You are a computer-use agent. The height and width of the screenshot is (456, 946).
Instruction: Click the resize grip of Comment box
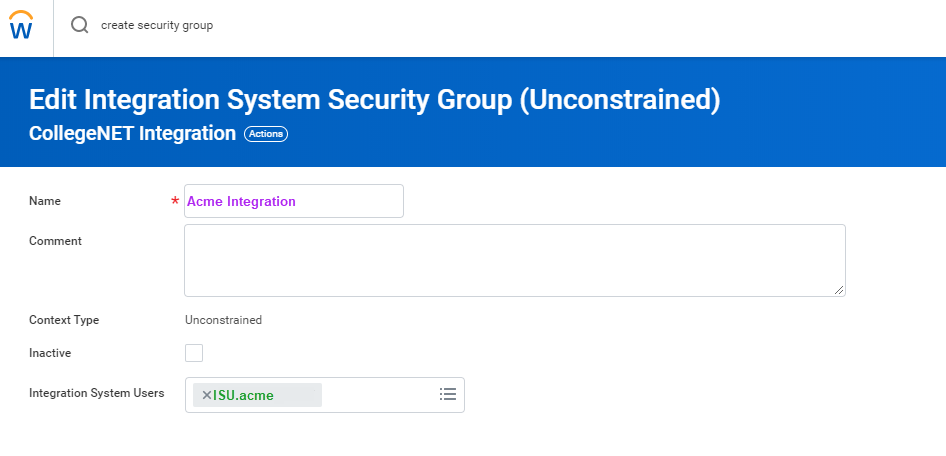[x=839, y=289]
